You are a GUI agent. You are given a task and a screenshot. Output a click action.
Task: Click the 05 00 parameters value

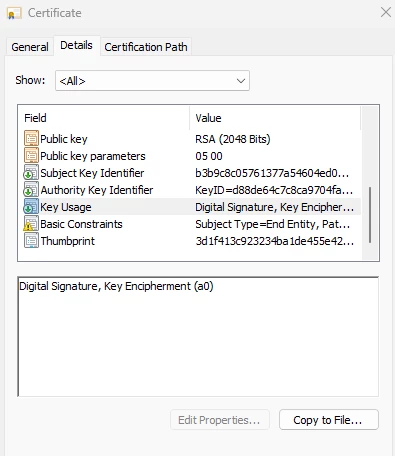point(209,156)
